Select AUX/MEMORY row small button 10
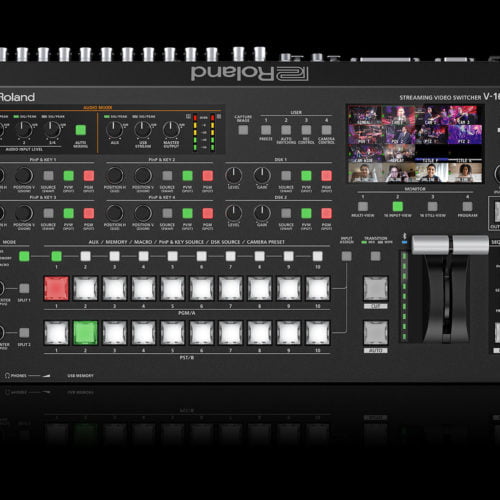 tap(318, 256)
